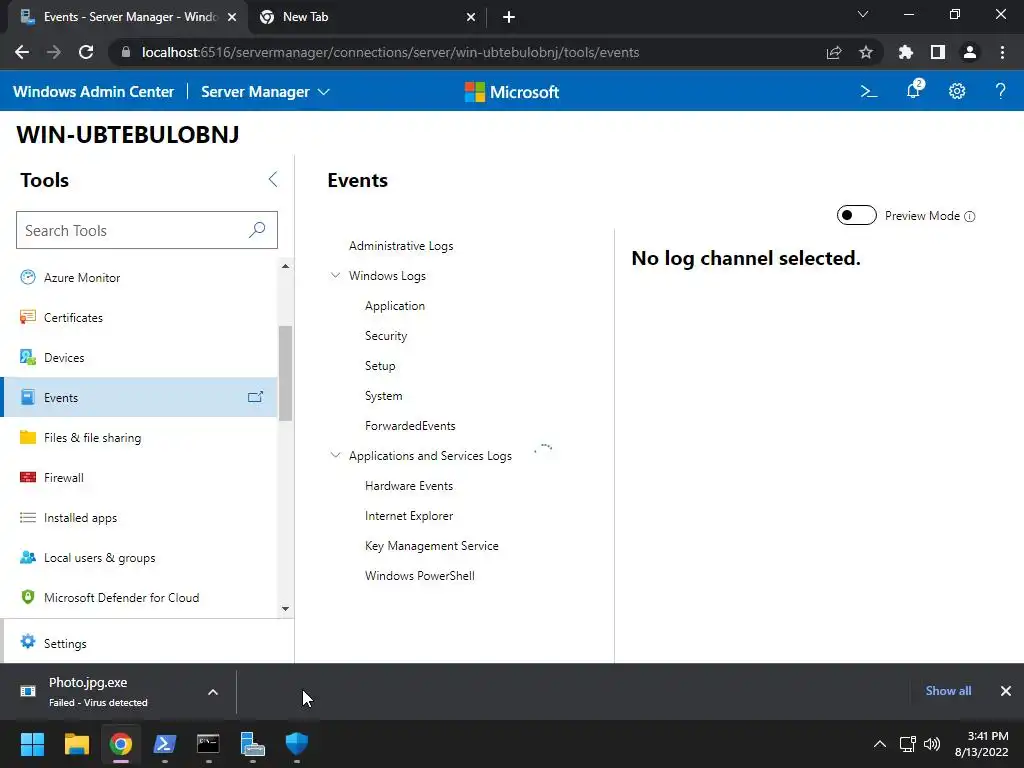
Task: Select the ForwardedEvents log
Action: [x=410, y=426]
